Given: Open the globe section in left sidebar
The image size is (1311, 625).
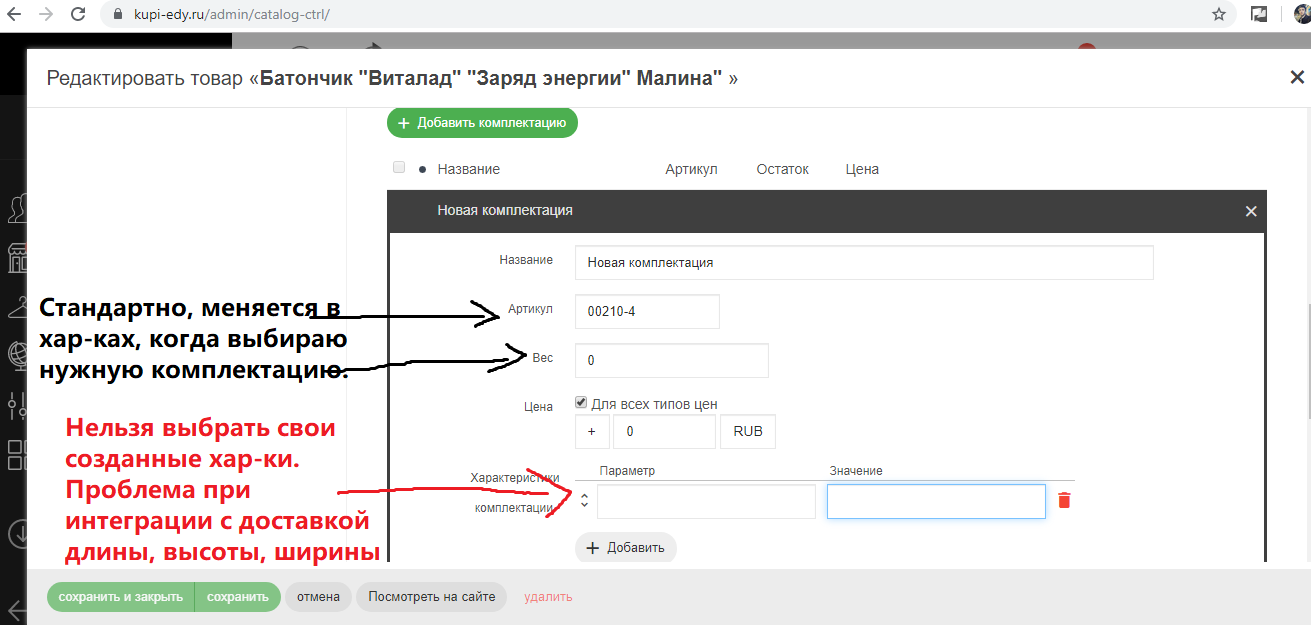Looking at the screenshot, I should coord(17,353).
